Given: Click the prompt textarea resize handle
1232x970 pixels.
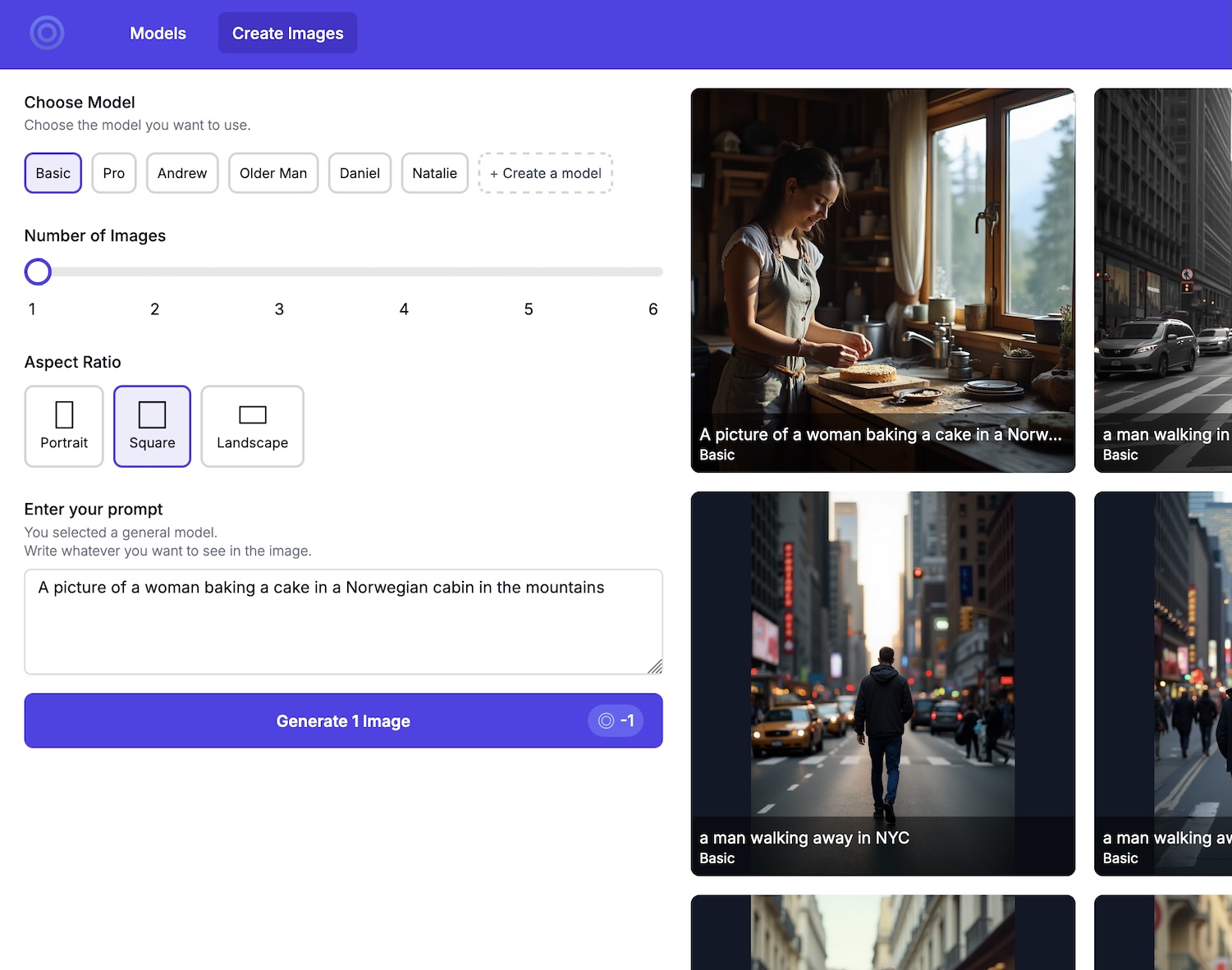Looking at the screenshot, I should coord(655,666).
